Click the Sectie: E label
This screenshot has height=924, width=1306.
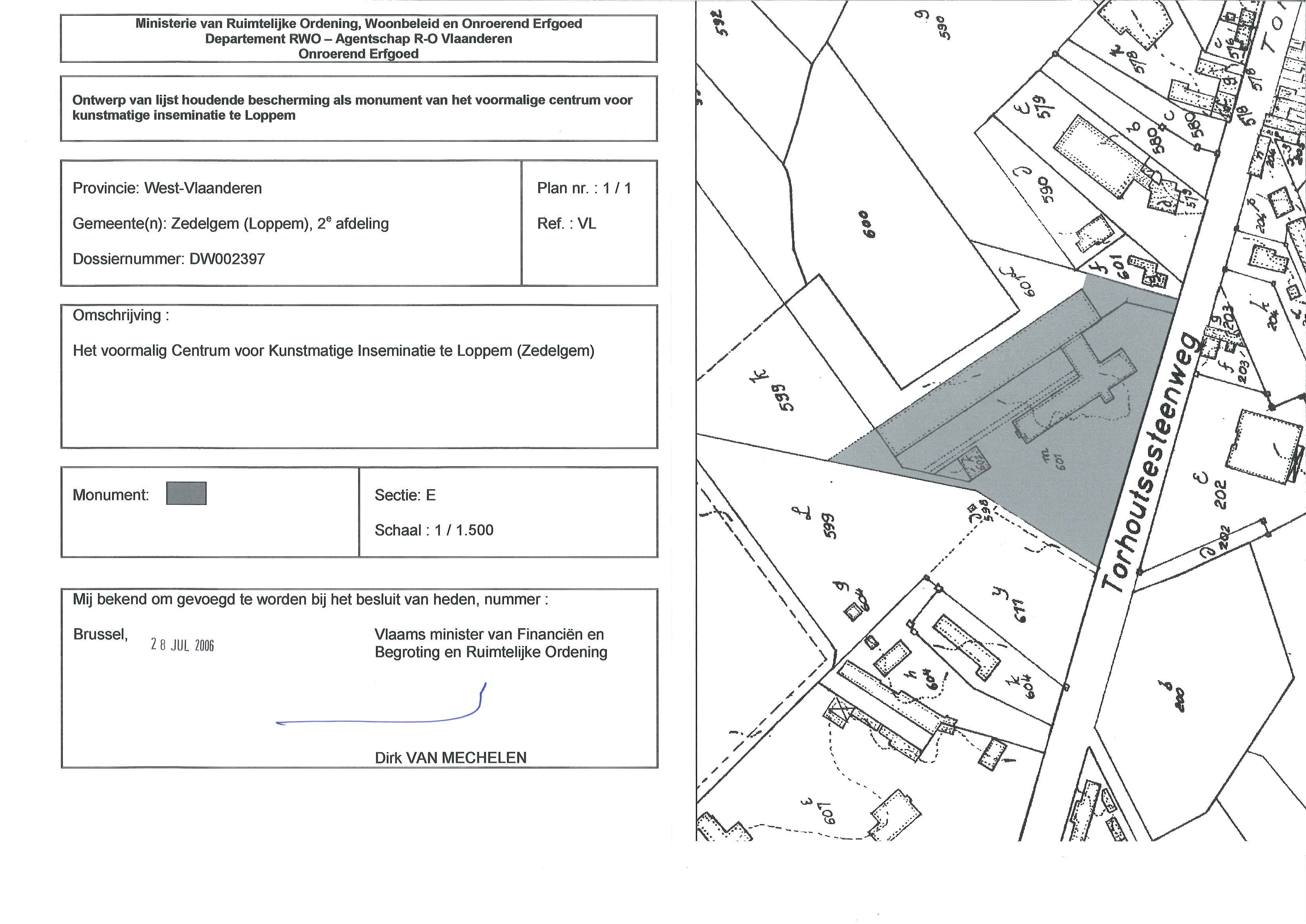405,495
